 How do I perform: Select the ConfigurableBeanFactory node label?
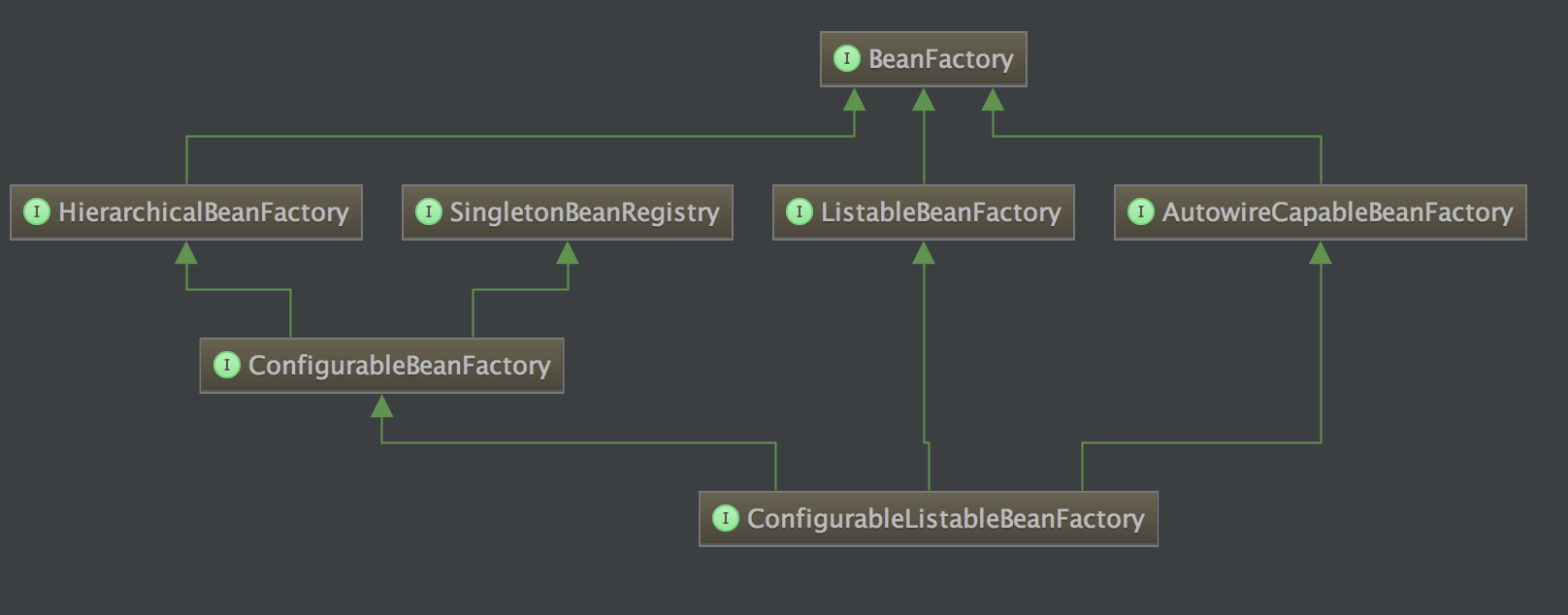(x=399, y=366)
